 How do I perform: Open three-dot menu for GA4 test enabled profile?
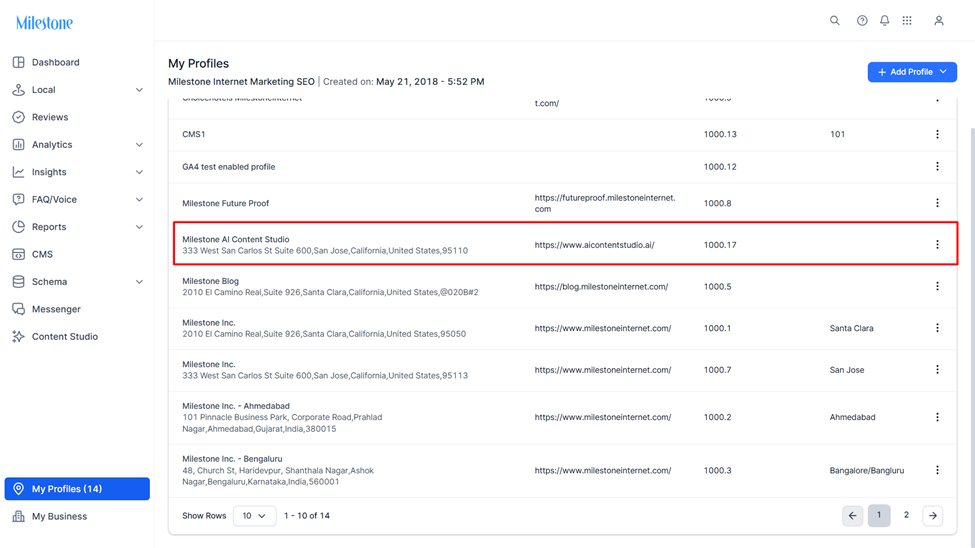coord(937,166)
